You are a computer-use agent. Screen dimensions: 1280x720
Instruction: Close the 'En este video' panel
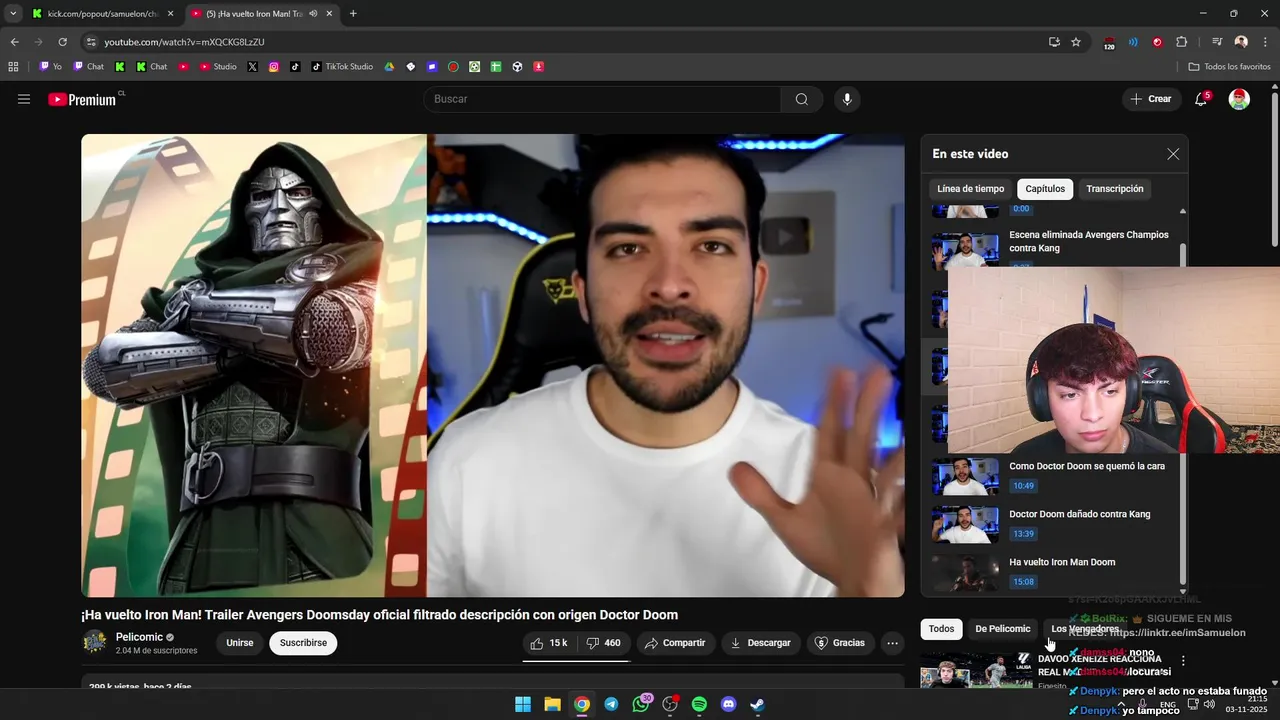[x=1173, y=154]
